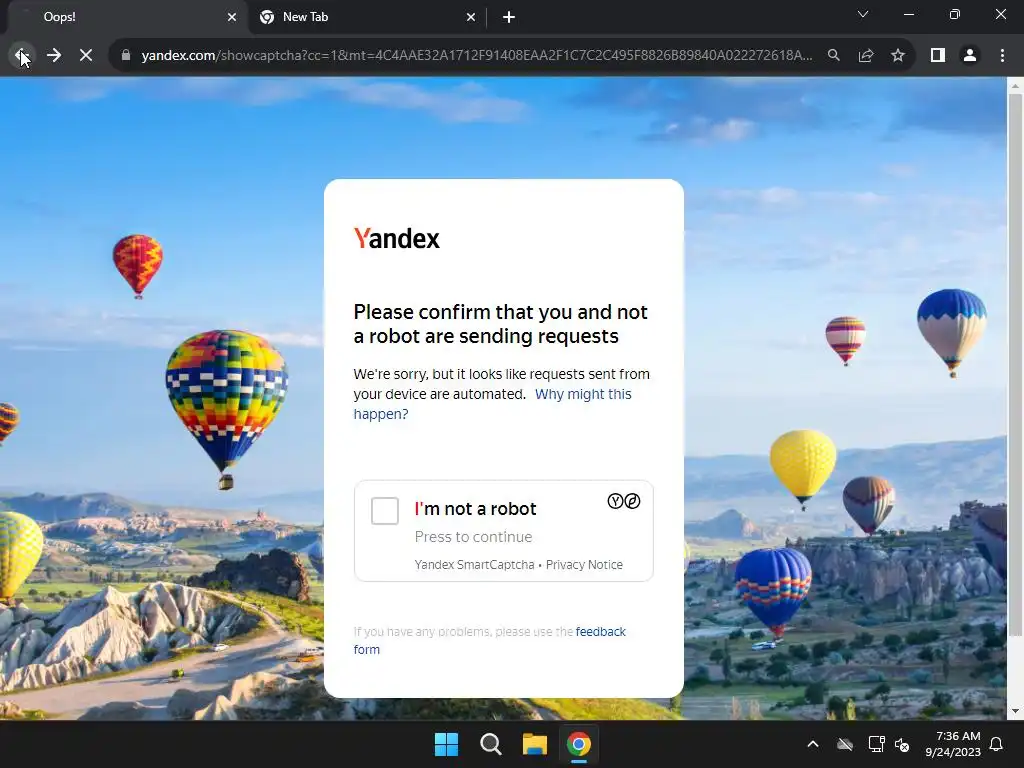Click the scrollbar up arrow

click(x=1015, y=85)
